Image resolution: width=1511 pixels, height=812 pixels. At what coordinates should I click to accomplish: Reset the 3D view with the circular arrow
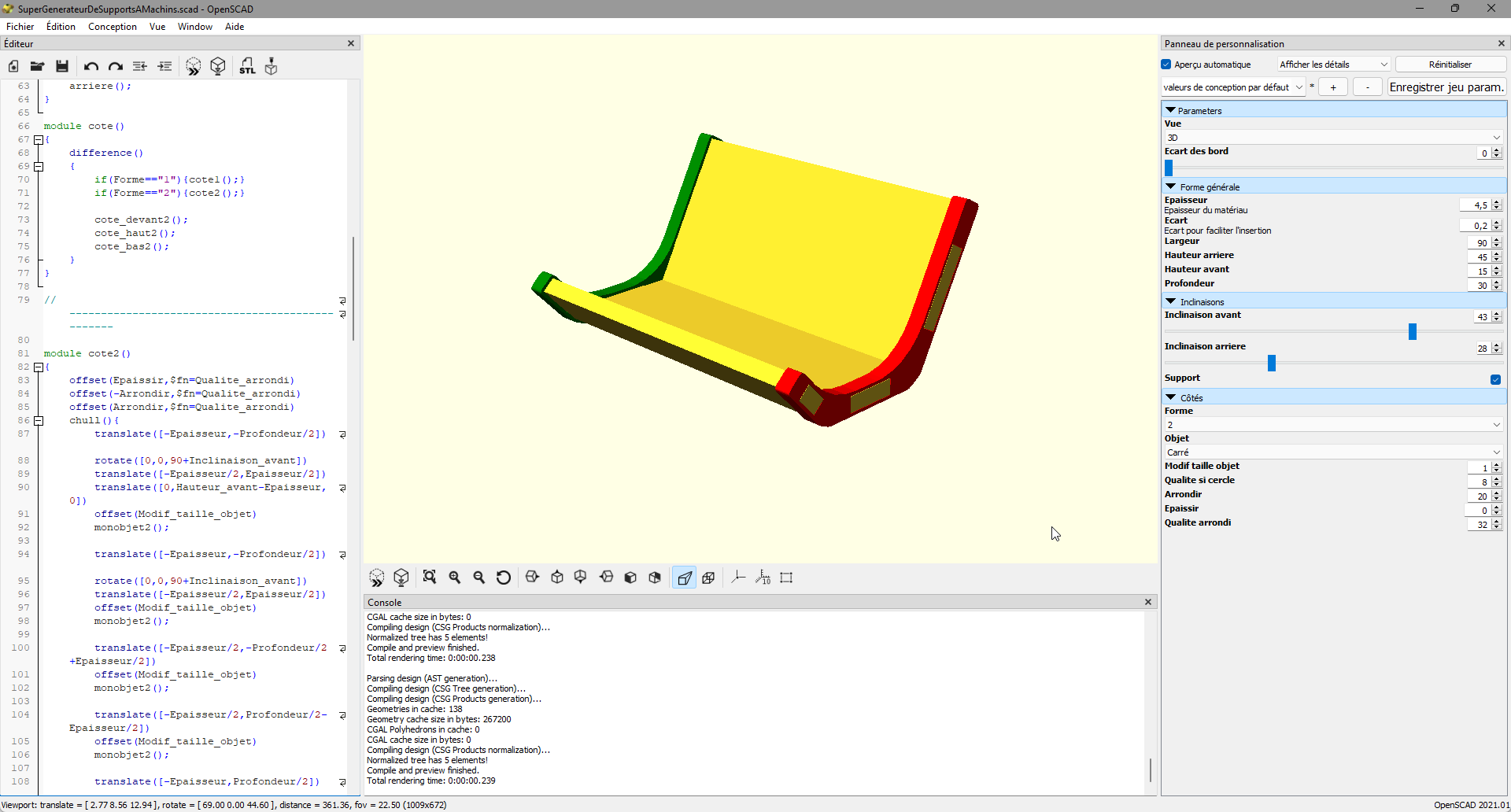(x=504, y=578)
